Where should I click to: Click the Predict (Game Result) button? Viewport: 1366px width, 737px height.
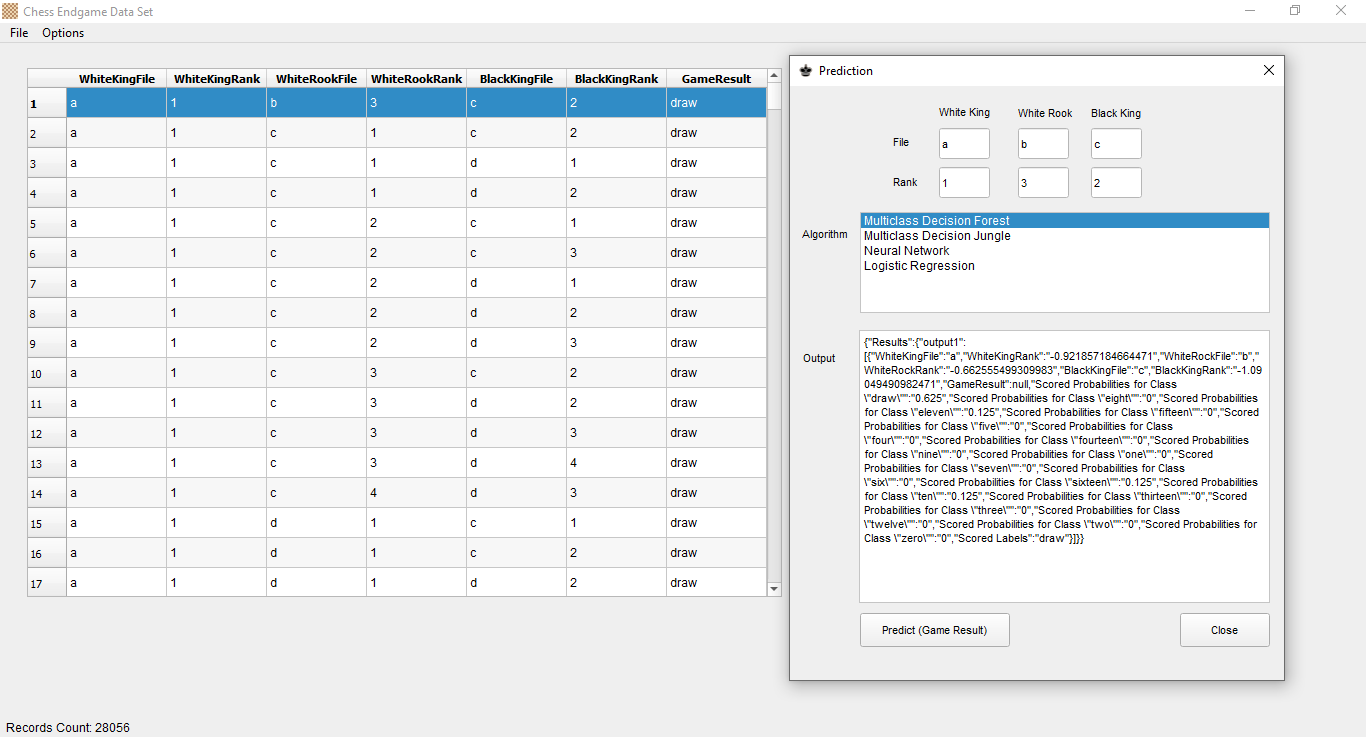click(x=934, y=630)
